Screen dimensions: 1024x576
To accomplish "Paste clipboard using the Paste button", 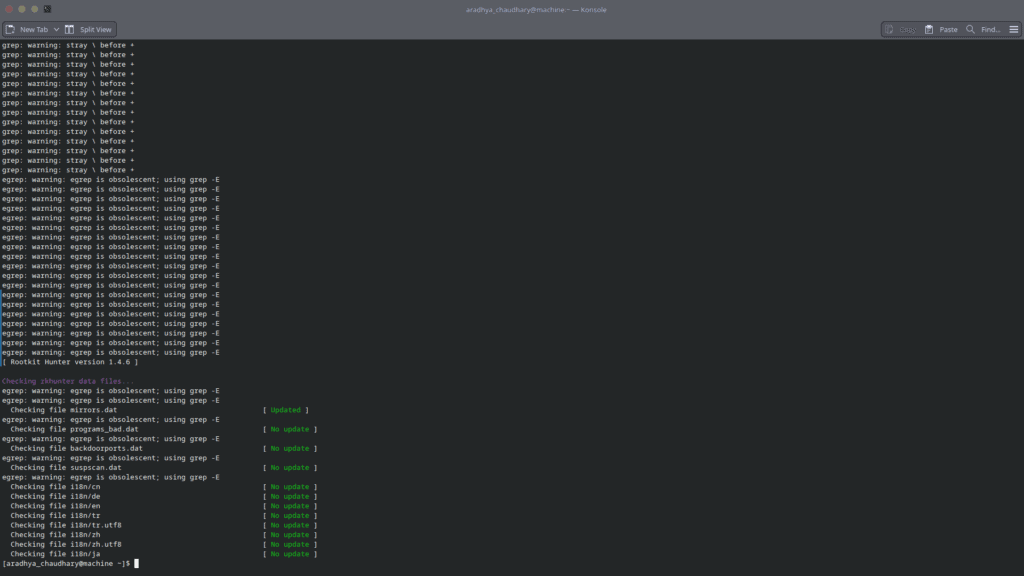I will click(942, 29).
